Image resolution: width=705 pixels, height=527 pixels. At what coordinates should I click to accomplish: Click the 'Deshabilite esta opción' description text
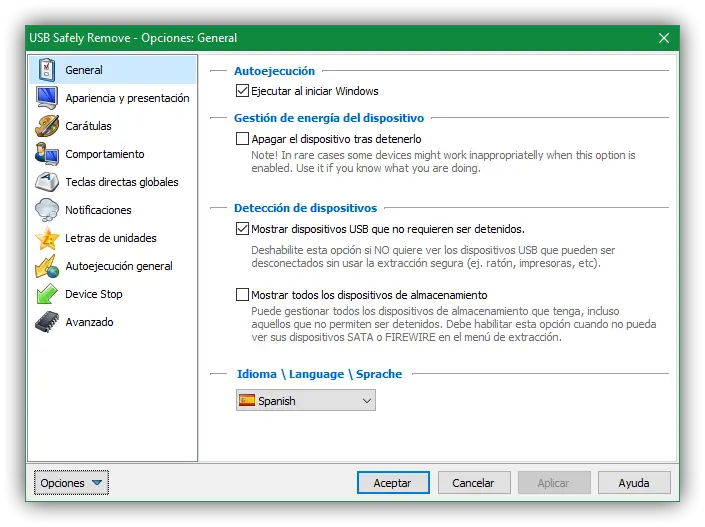(x=433, y=256)
